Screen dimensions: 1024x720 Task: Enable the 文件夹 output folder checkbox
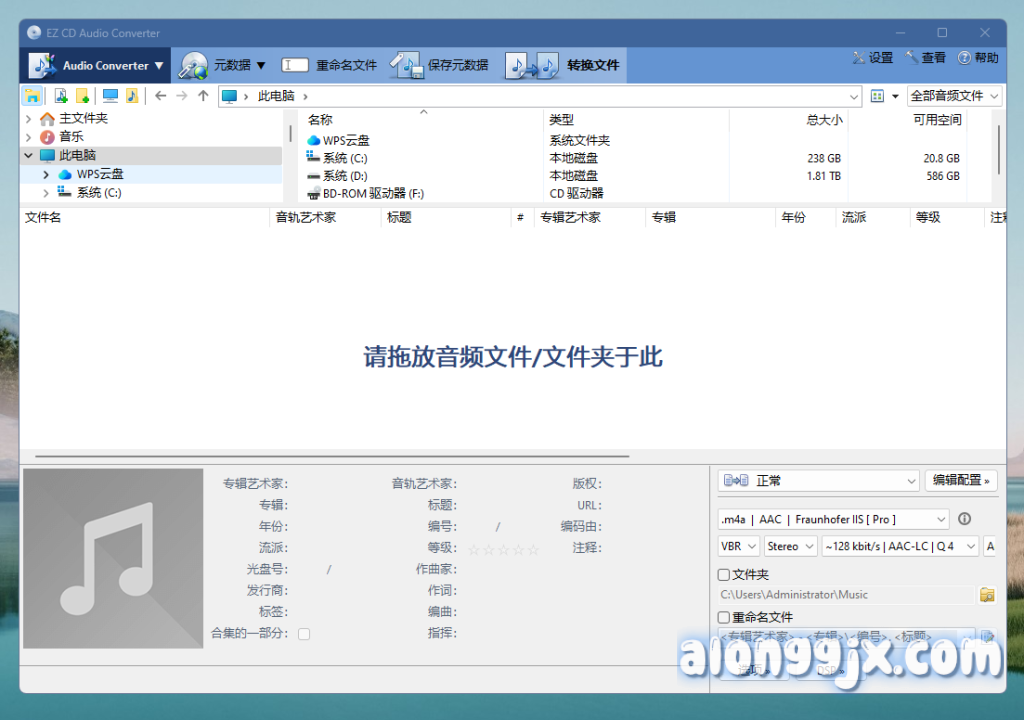724,575
